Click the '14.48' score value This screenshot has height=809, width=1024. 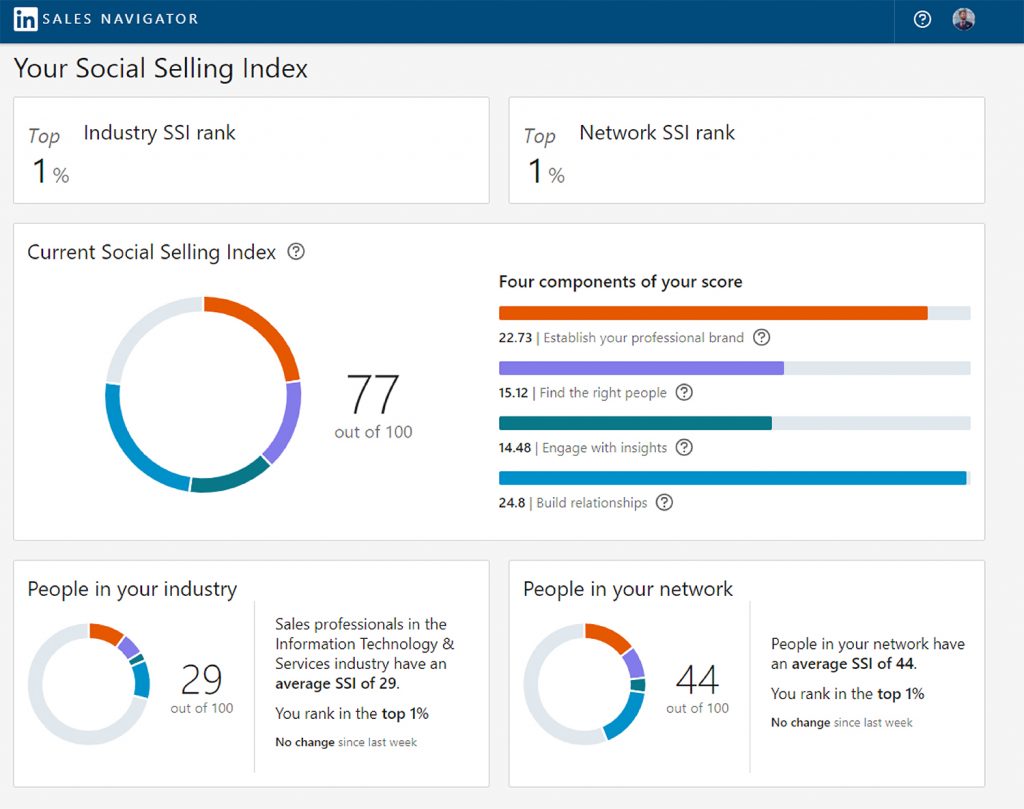coord(515,448)
